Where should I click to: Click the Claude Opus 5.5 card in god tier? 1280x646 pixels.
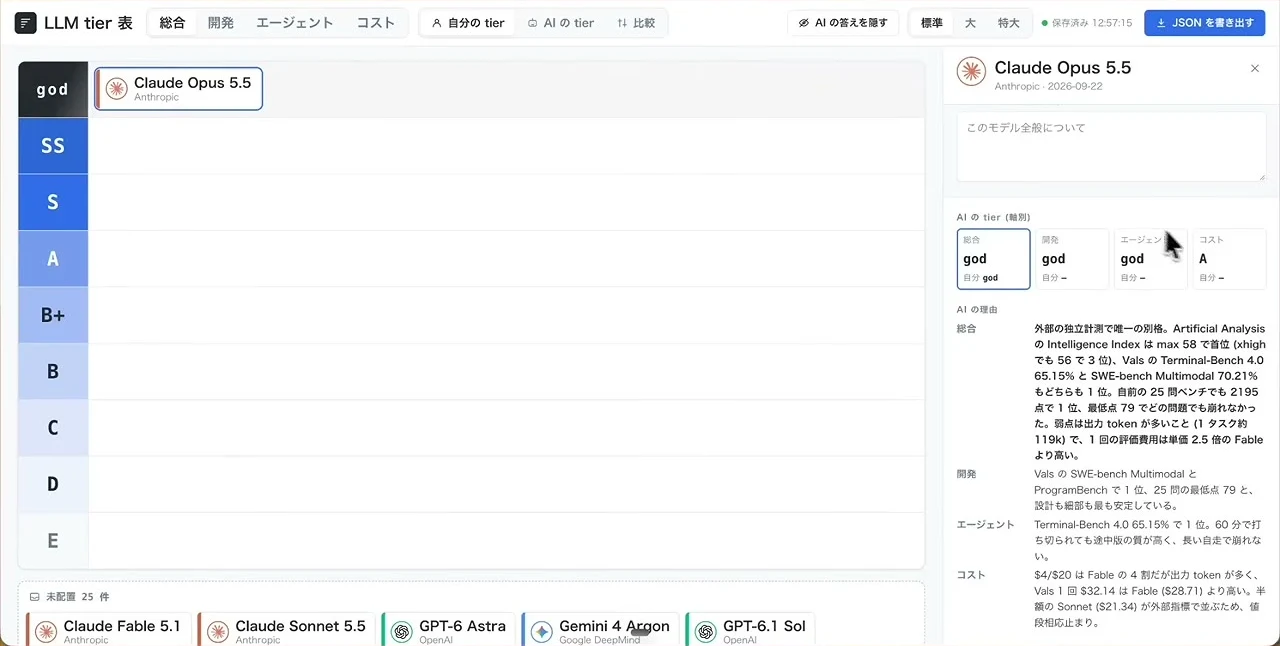pos(179,89)
